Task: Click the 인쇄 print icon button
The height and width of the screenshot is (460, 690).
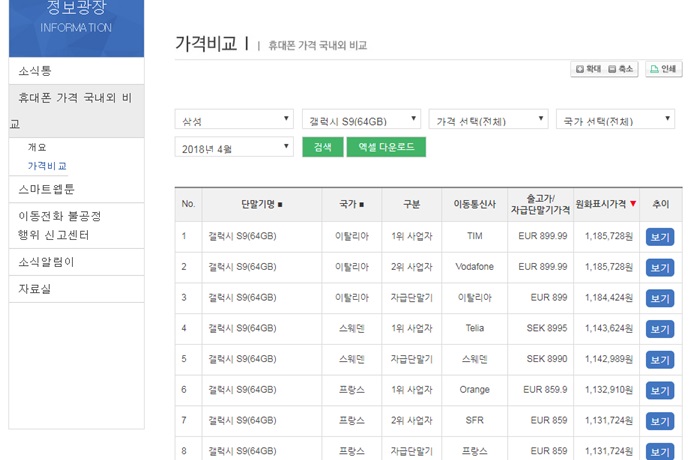Action: [x=663, y=69]
